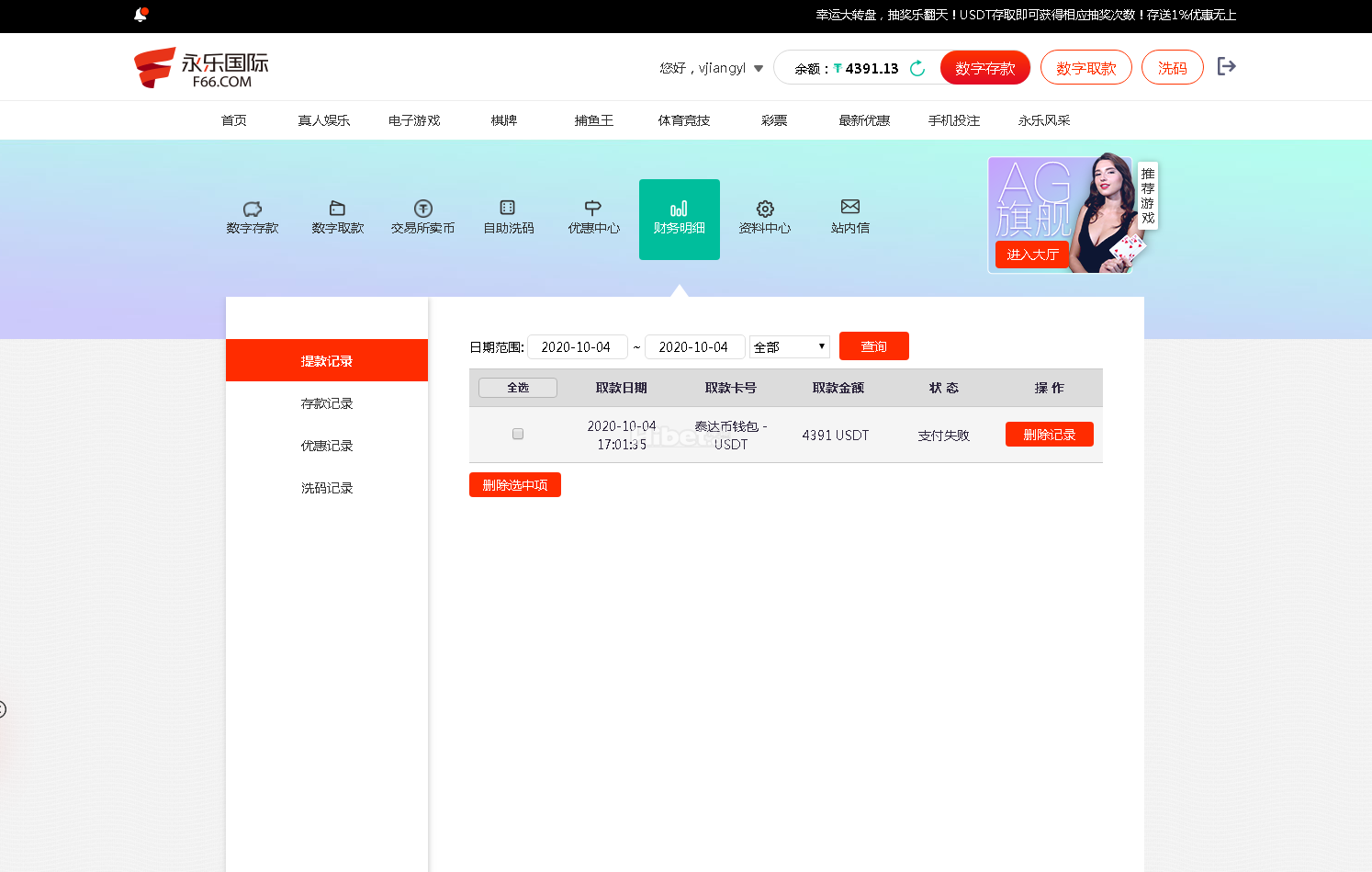Click 全选 to select all records
Screen dimensions: 1372x872
(518, 388)
